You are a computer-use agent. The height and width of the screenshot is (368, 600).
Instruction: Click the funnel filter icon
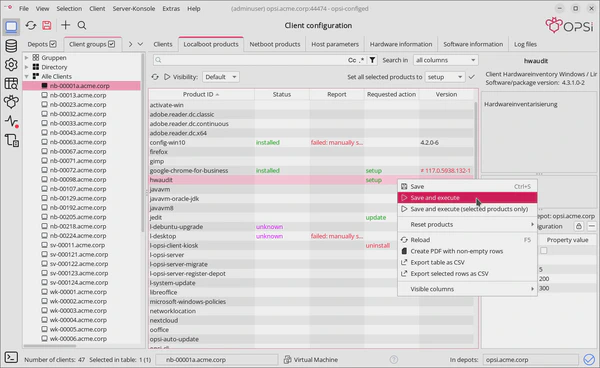click(x=372, y=60)
